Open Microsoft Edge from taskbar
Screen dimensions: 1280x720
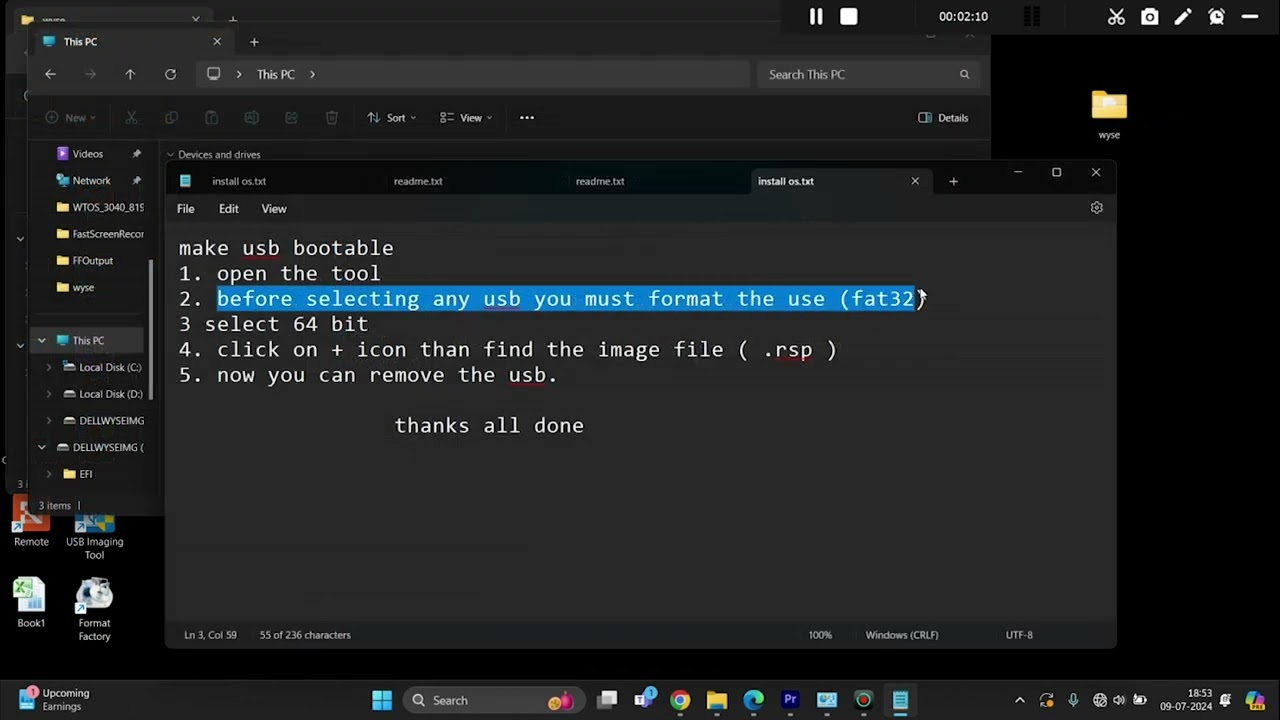pos(753,700)
